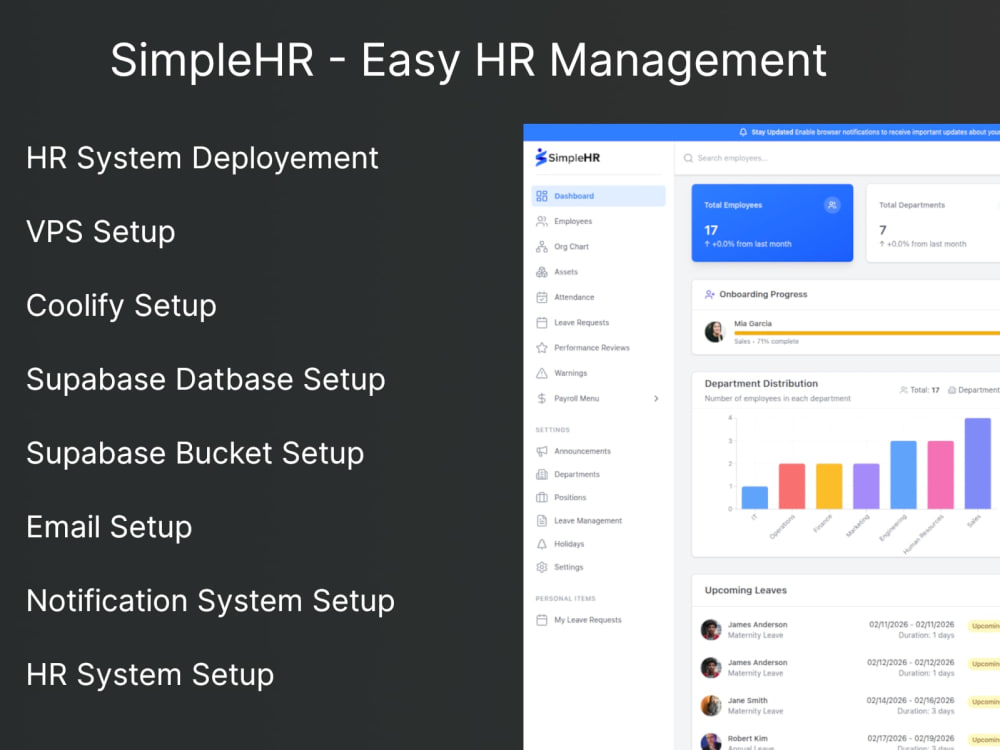
Task: Click the Total Departments card
Action: [933, 223]
